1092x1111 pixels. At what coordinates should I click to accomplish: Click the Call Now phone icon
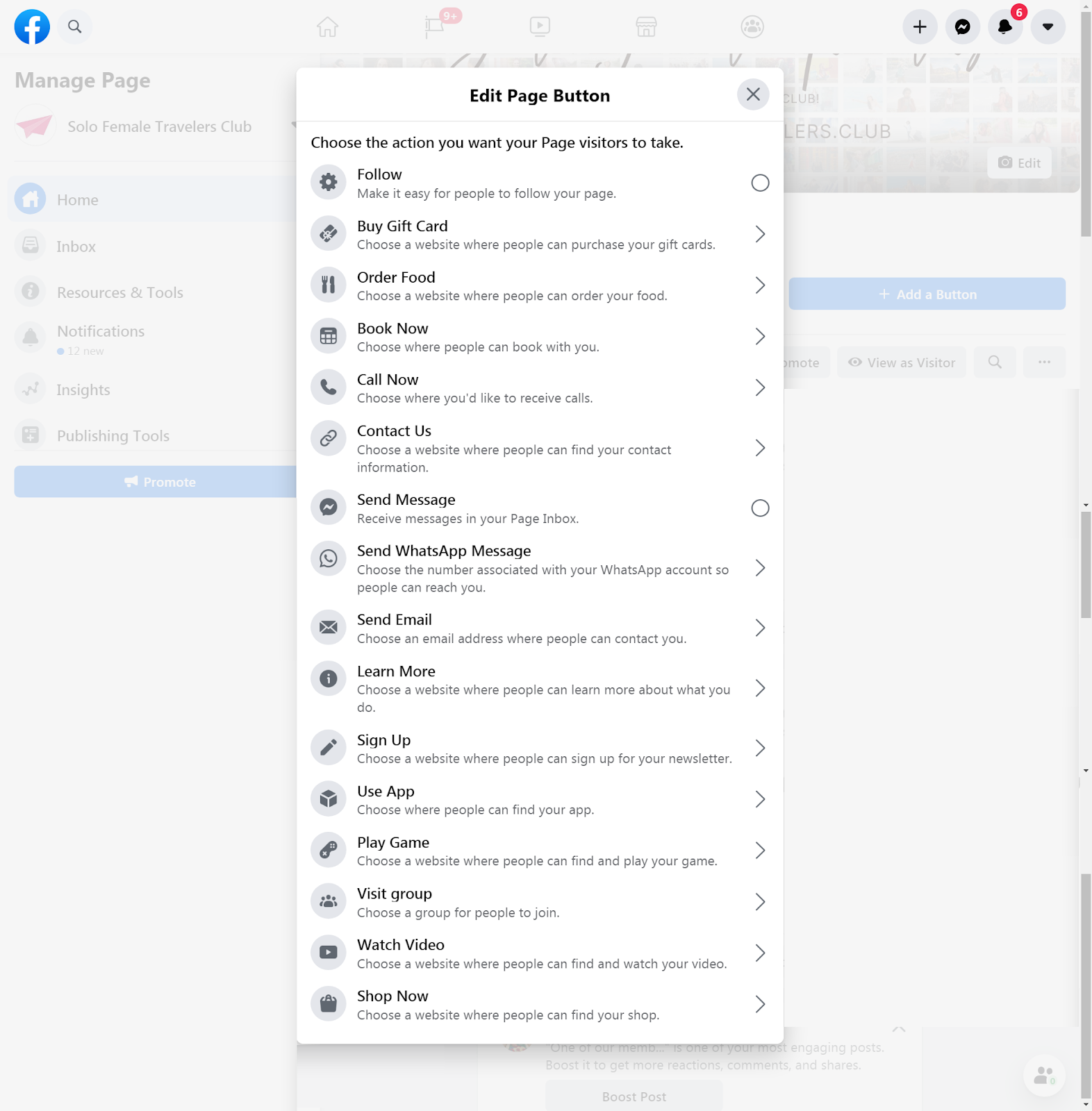coord(329,387)
